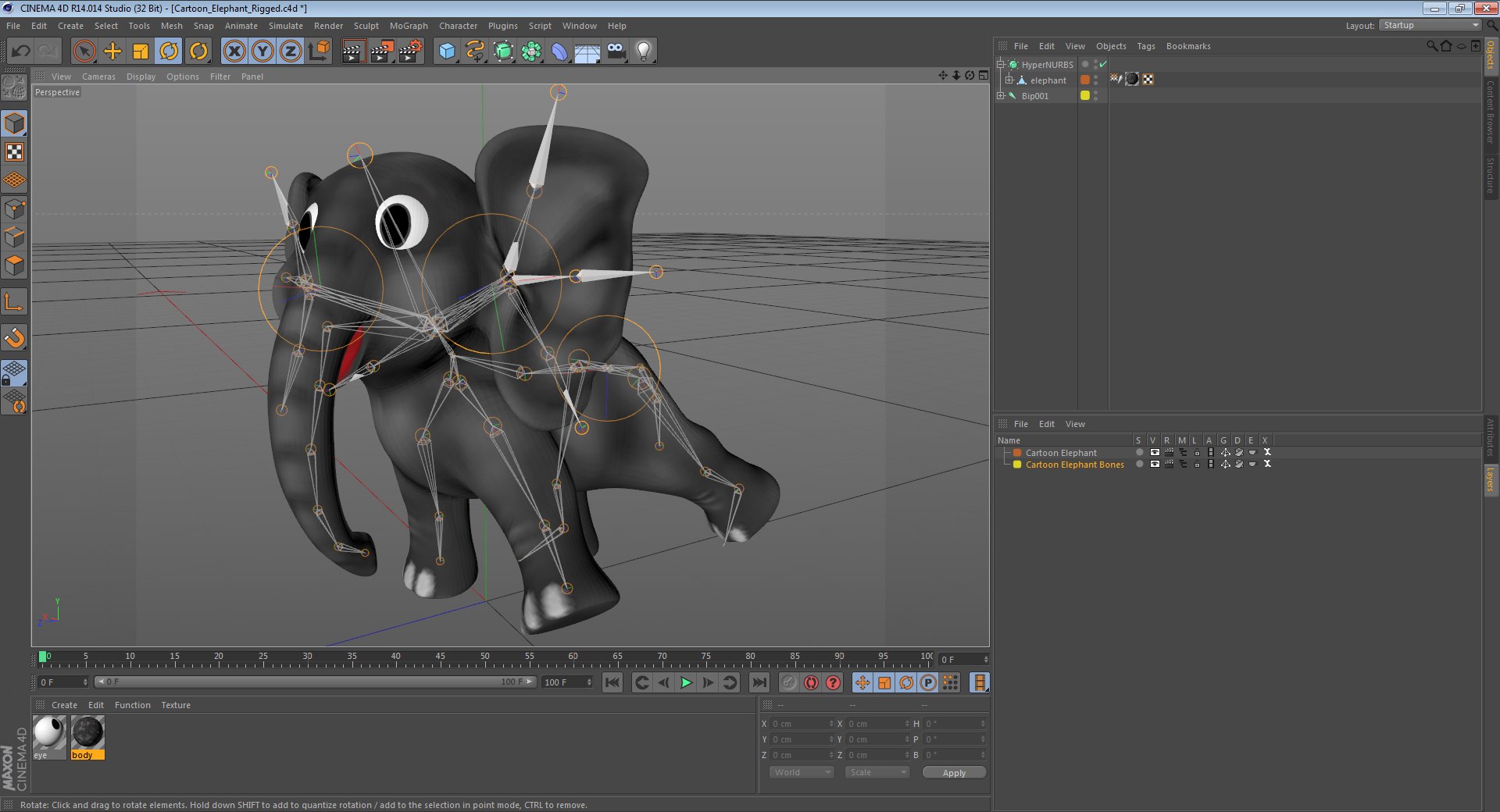This screenshot has height=812, width=1500.
Task: Click the home icon in Object Manager
Action: (x=1446, y=46)
